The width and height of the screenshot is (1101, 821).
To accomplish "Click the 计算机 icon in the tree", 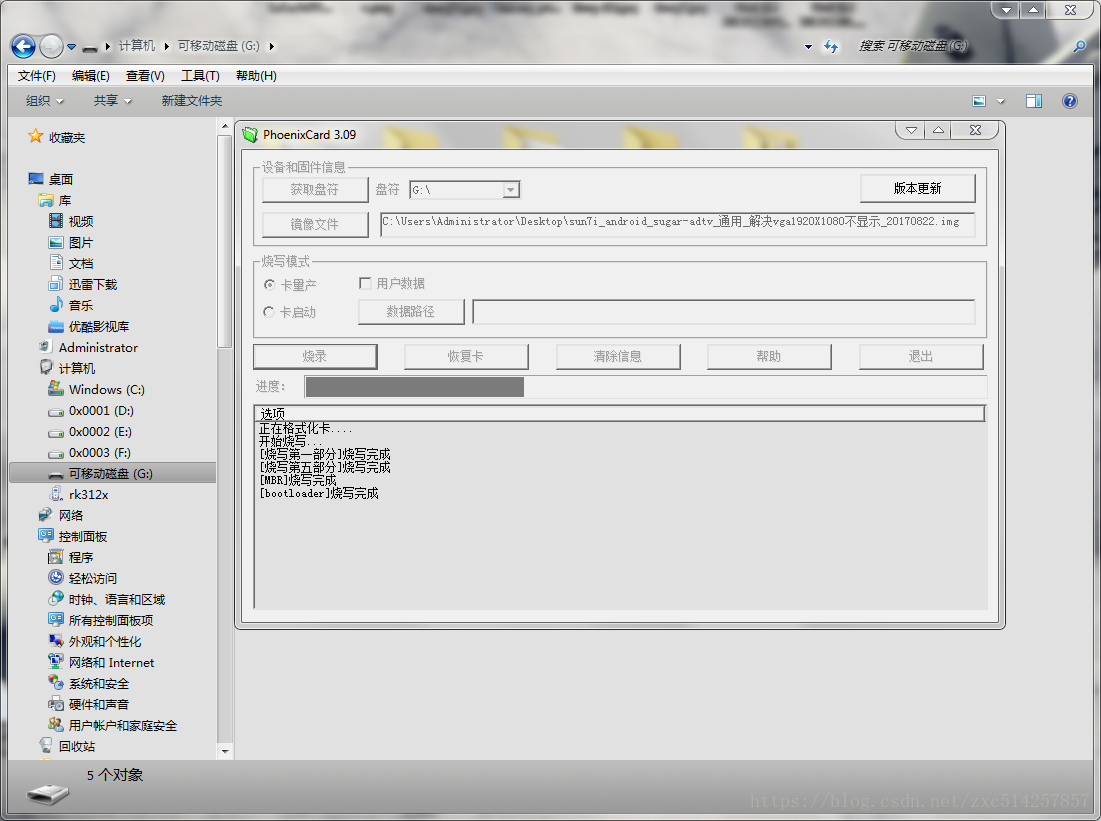I will [x=46, y=367].
